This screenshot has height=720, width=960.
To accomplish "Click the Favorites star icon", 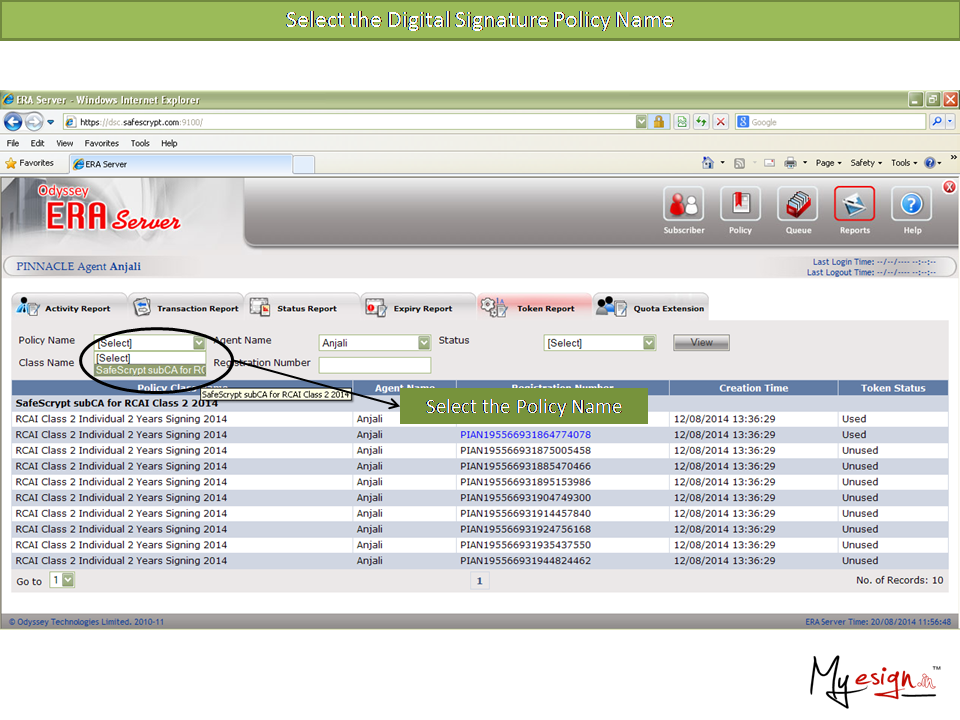I will (11, 163).
